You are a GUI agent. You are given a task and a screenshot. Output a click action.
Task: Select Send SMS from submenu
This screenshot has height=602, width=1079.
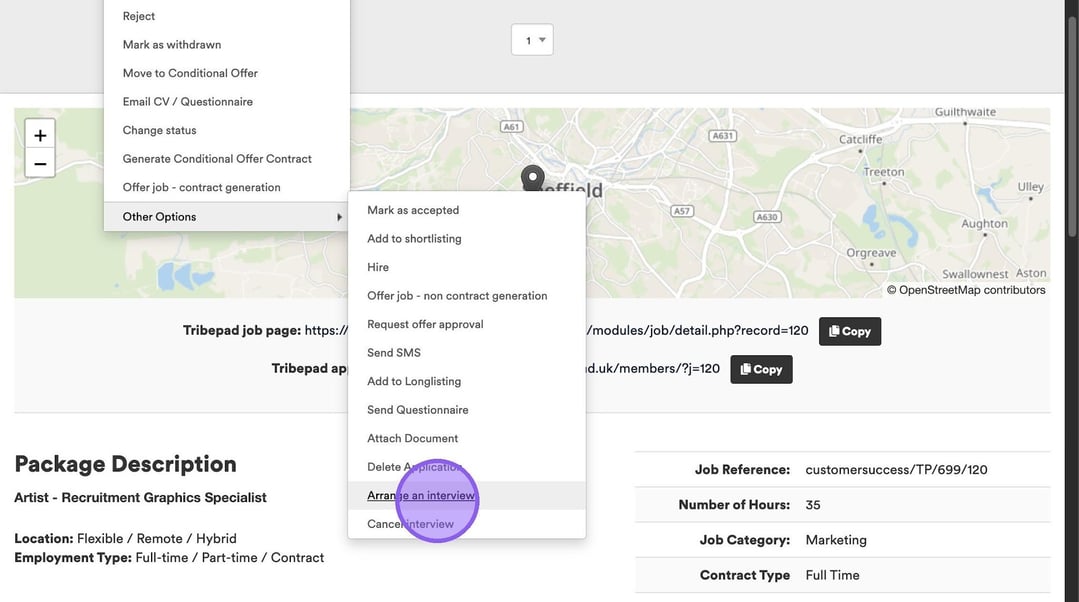click(x=394, y=353)
